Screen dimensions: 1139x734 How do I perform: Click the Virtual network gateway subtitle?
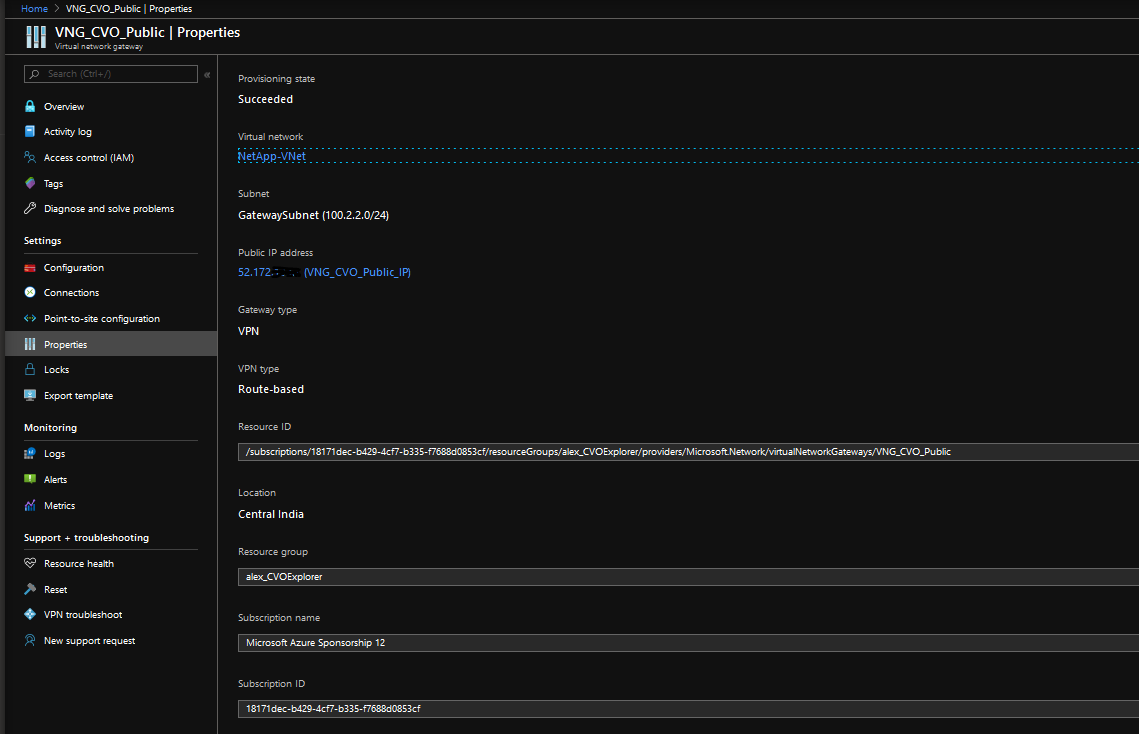point(99,47)
